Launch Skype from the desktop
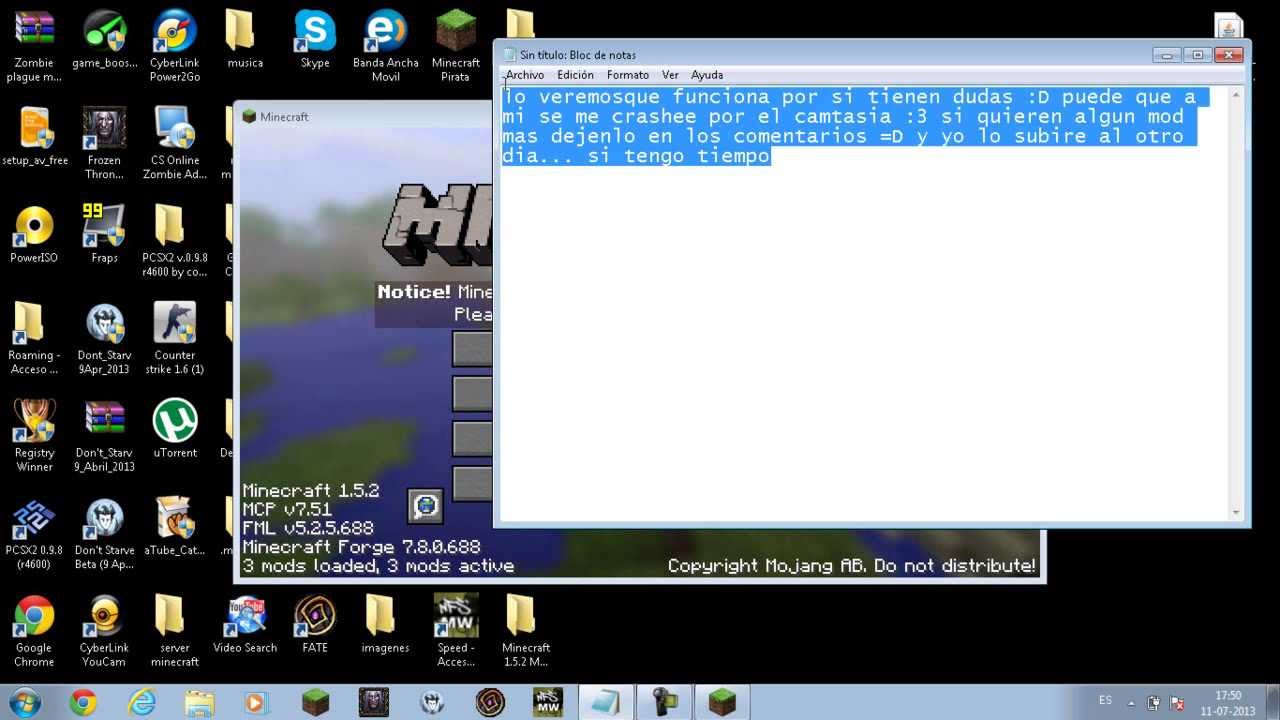Image resolution: width=1280 pixels, height=720 pixels. point(314,40)
